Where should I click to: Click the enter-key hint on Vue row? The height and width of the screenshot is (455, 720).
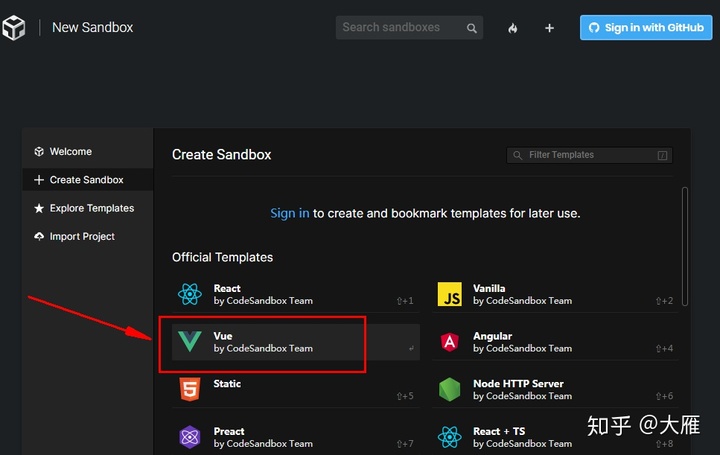[x=411, y=348]
